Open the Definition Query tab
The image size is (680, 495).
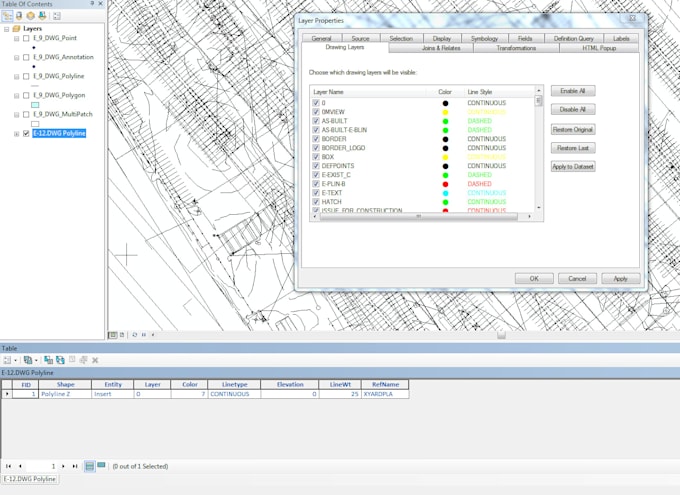[573, 38]
